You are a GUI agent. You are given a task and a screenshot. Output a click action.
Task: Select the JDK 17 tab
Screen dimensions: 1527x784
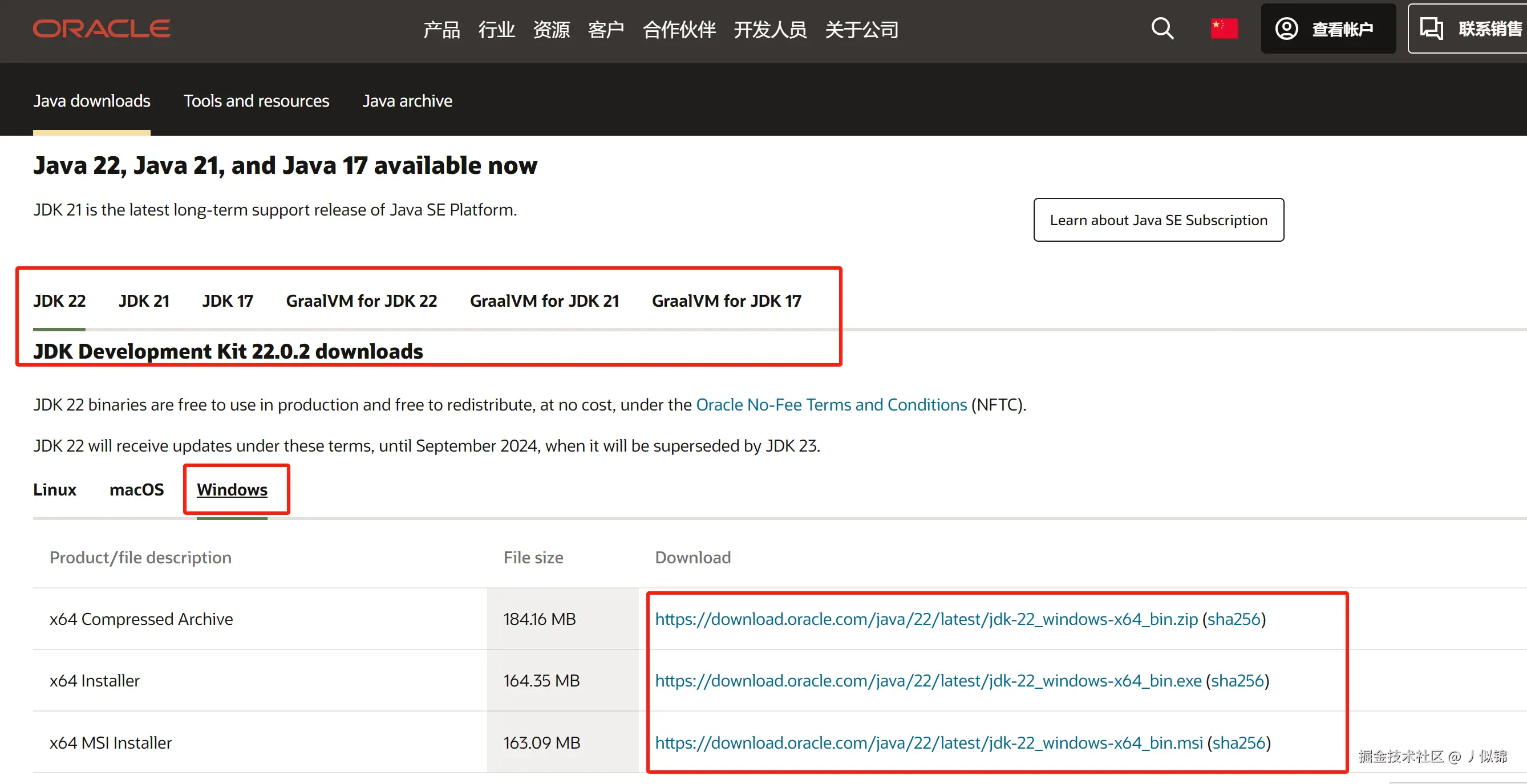pos(228,301)
